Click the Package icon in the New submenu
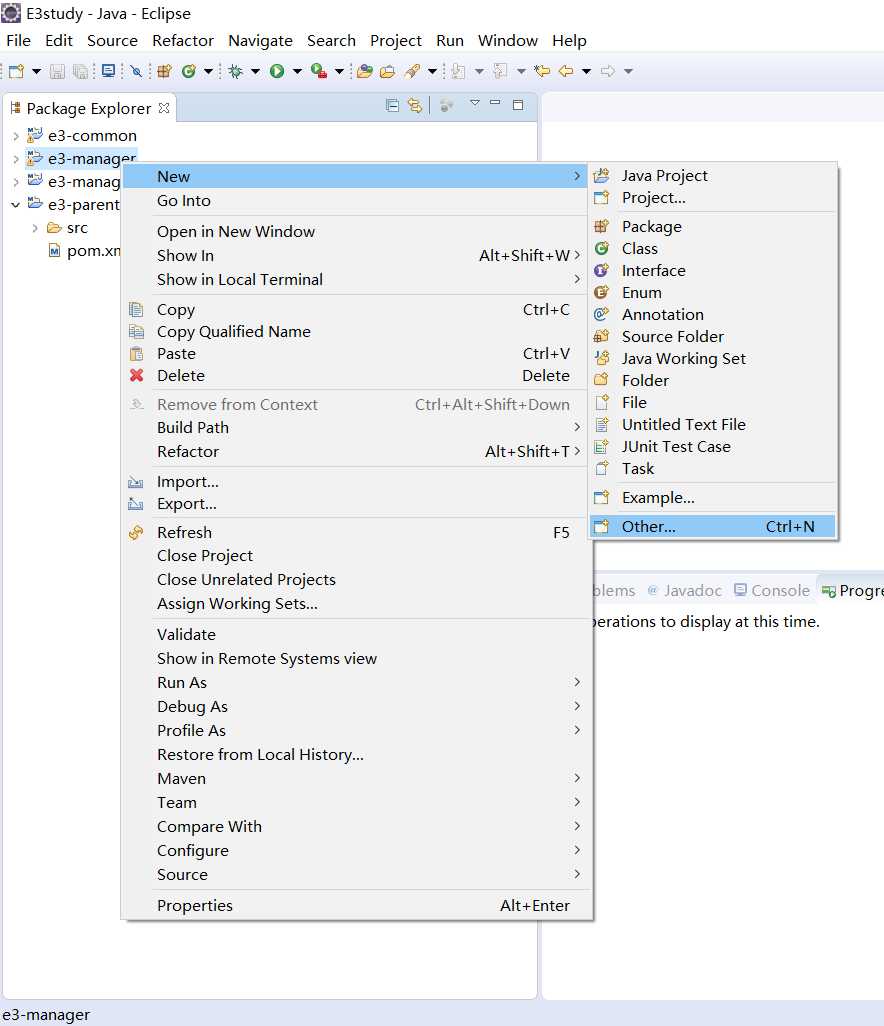 (601, 226)
